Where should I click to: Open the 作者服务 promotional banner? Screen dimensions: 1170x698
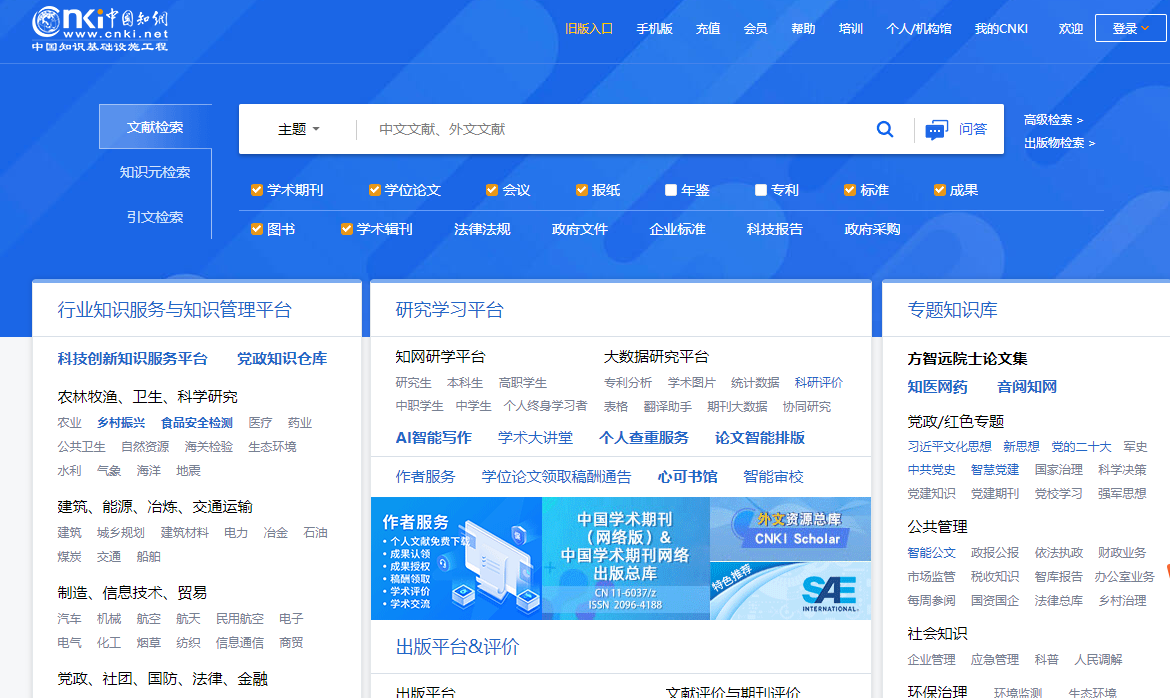(455, 558)
